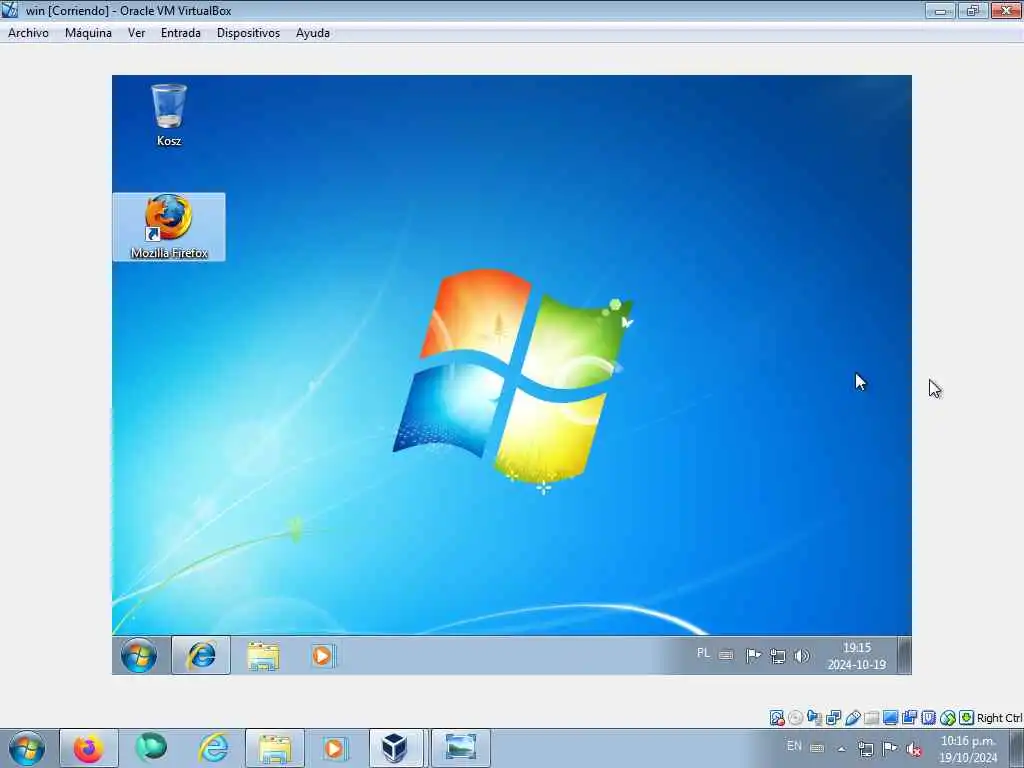
Task: Open host Action Center flag icon
Action: pos(889,748)
